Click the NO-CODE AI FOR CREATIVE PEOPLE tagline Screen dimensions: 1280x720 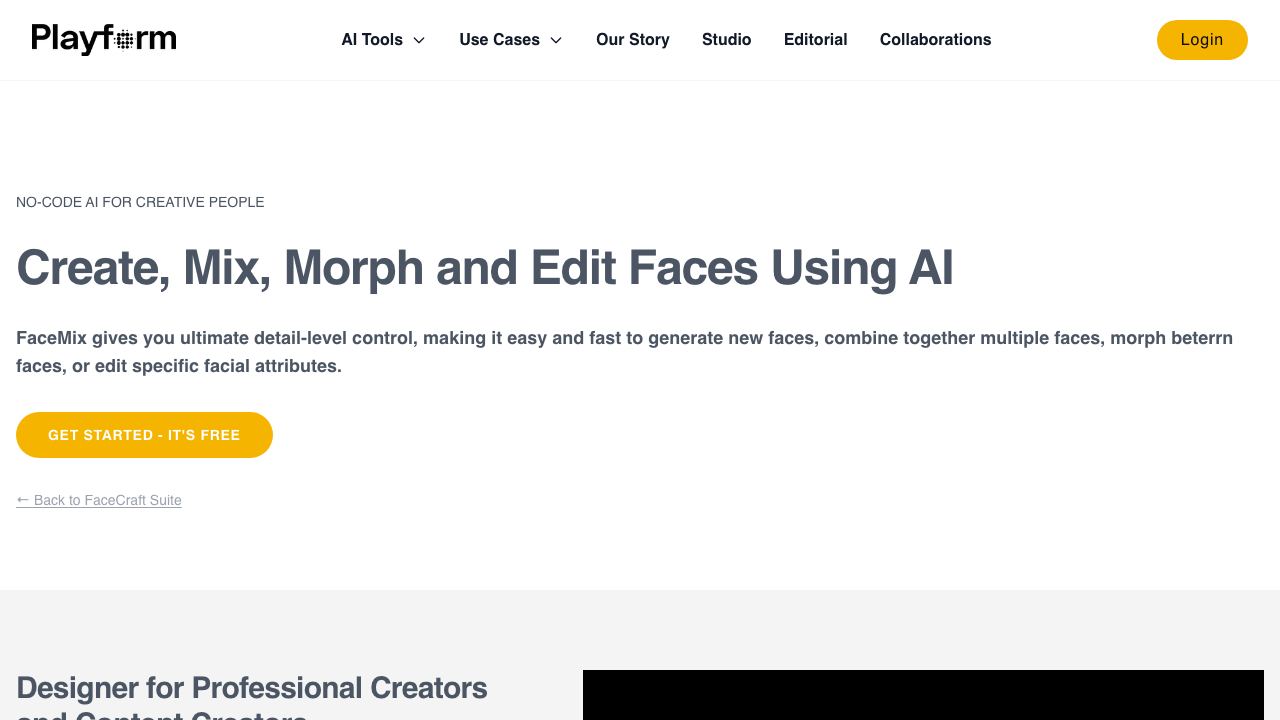[x=140, y=202]
